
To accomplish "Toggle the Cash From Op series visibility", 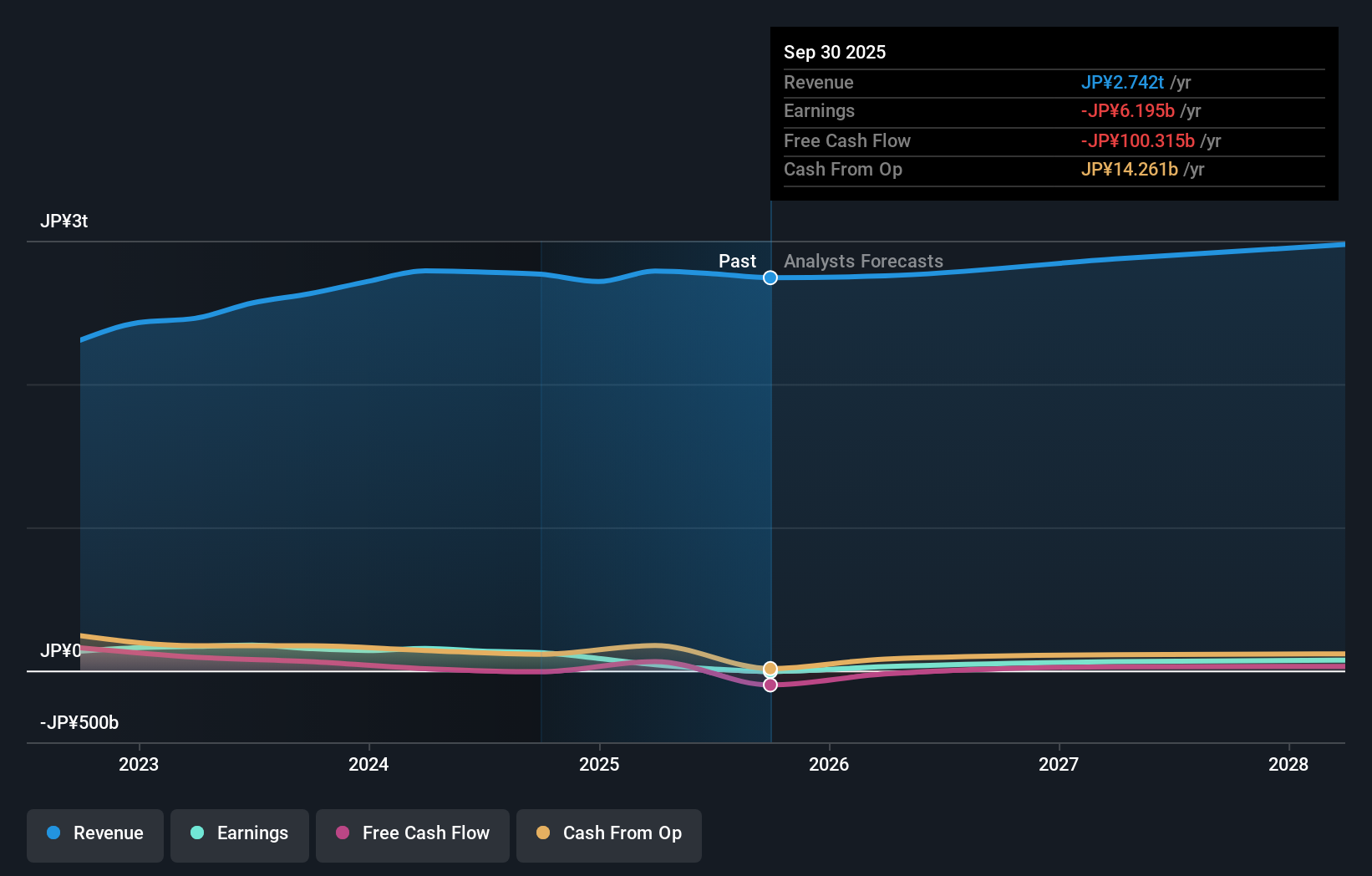I will (608, 835).
